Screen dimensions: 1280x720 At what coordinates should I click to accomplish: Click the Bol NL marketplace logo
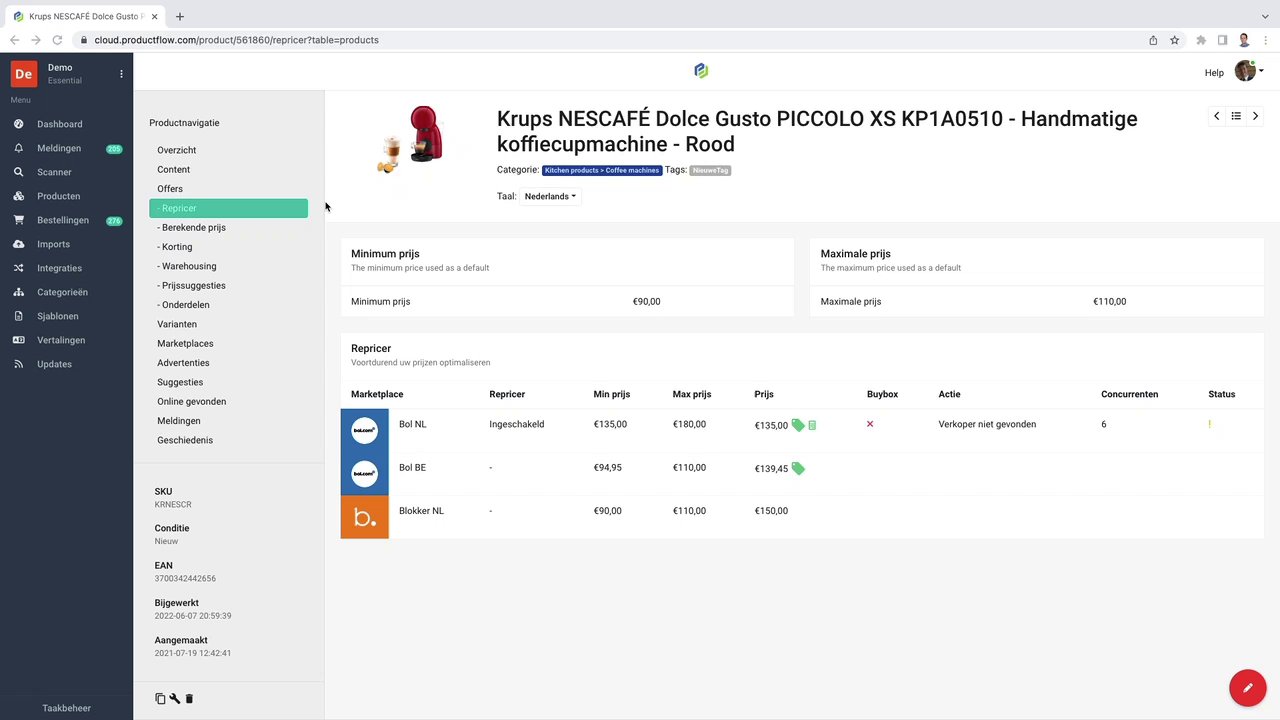click(364, 430)
